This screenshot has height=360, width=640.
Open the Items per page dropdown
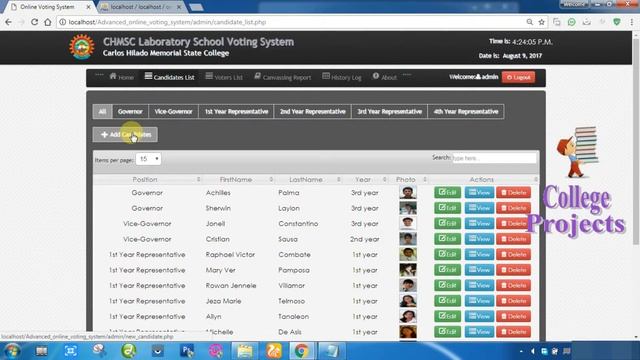tap(148, 159)
